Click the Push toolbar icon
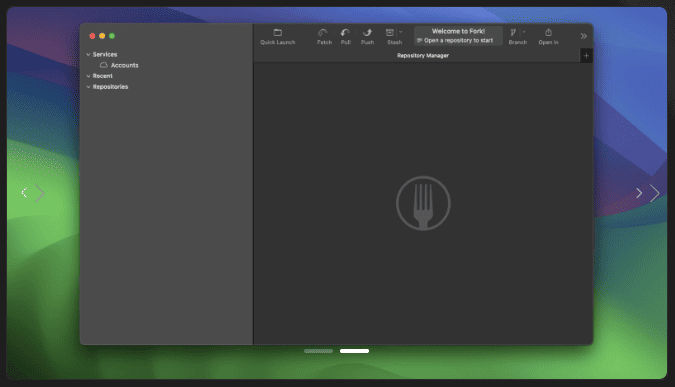This screenshot has height=387, width=675. tap(367, 33)
